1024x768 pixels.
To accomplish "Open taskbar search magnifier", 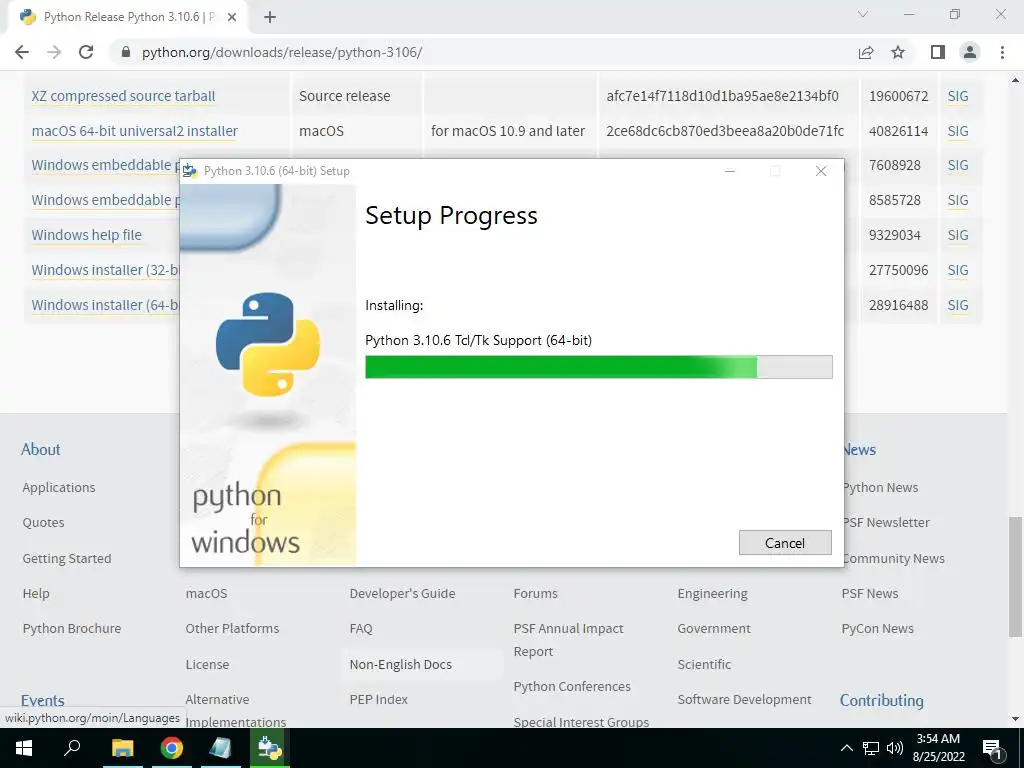I will coord(72,748).
